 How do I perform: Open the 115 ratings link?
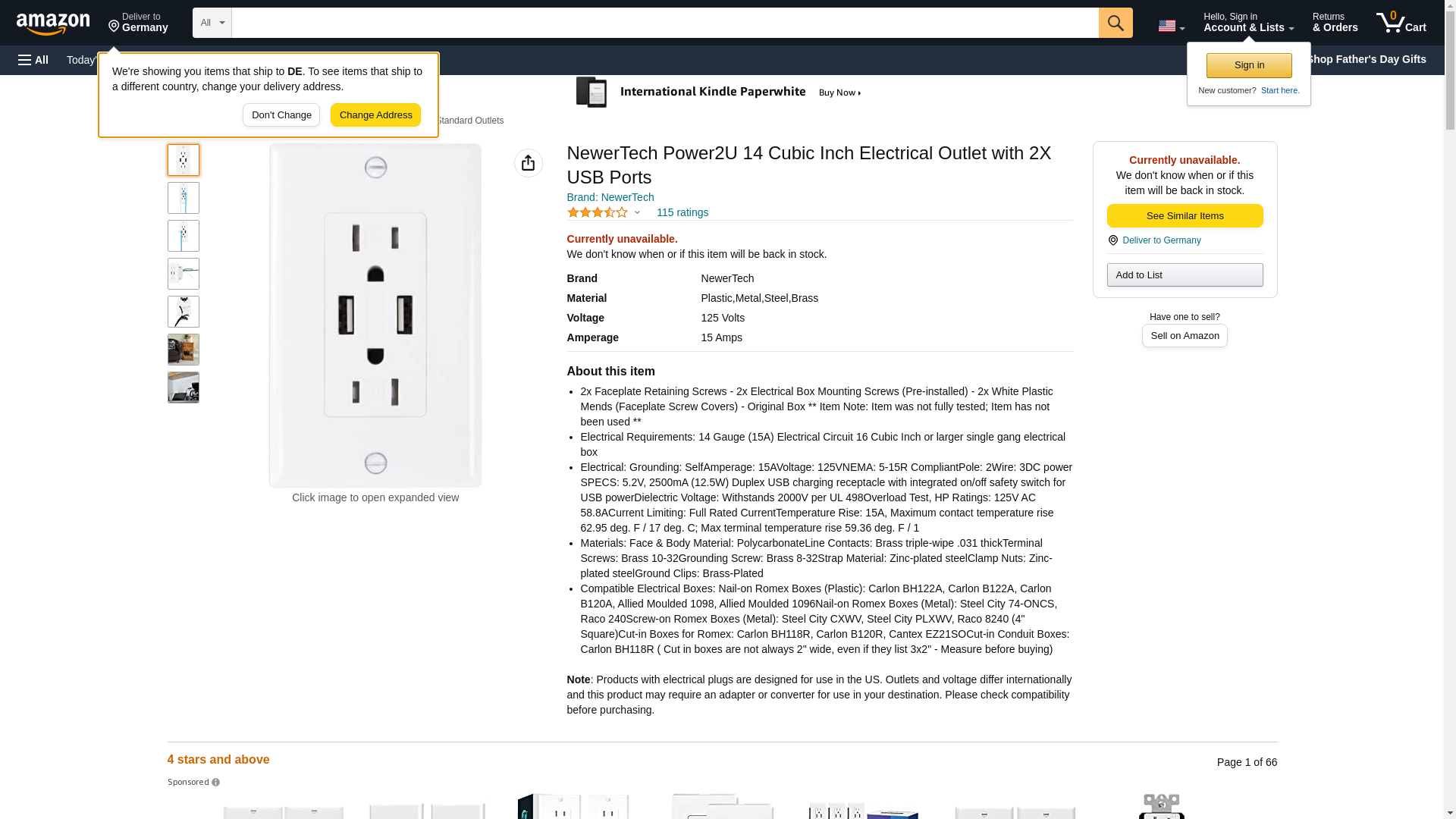pyautogui.click(x=682, y=213)
